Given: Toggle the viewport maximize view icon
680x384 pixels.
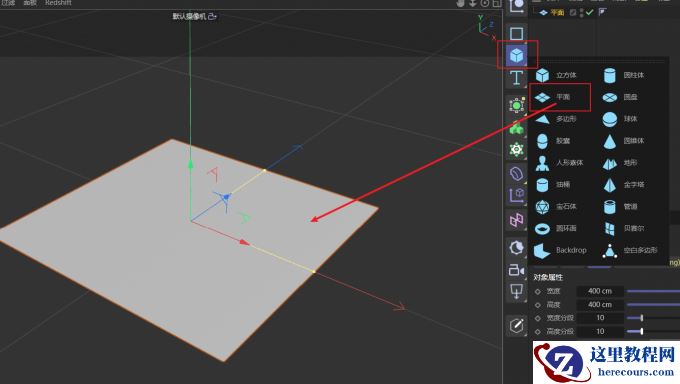Looking at the screenshot, I should pos(497,3).
